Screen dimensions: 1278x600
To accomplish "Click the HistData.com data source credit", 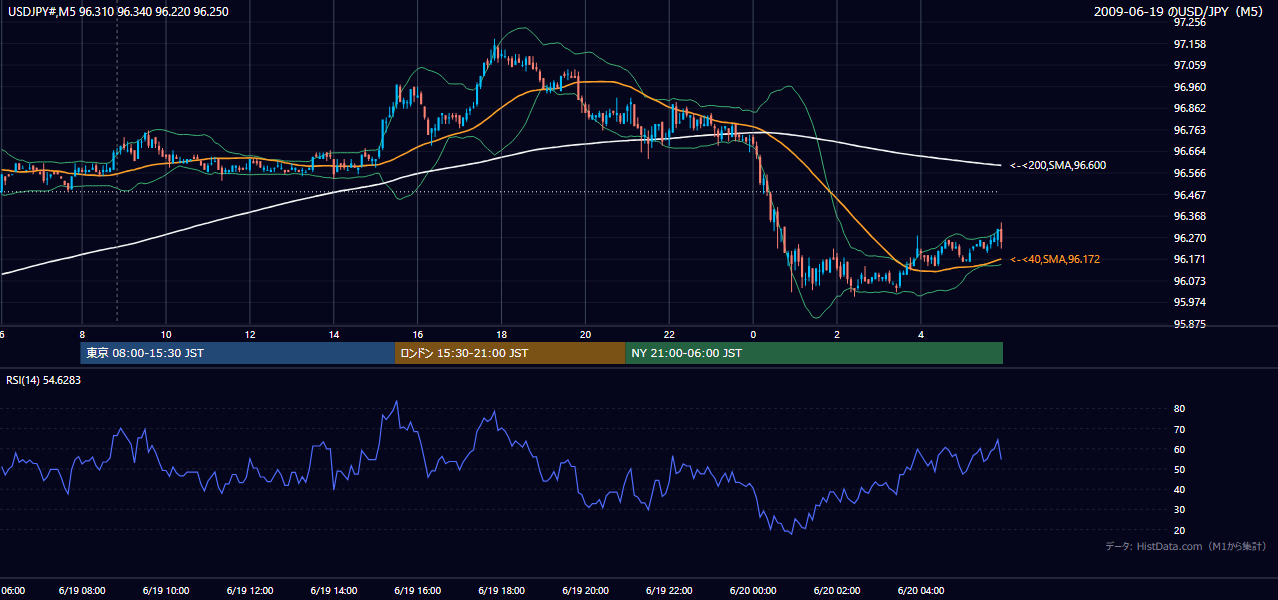I will pos(1186,546).
